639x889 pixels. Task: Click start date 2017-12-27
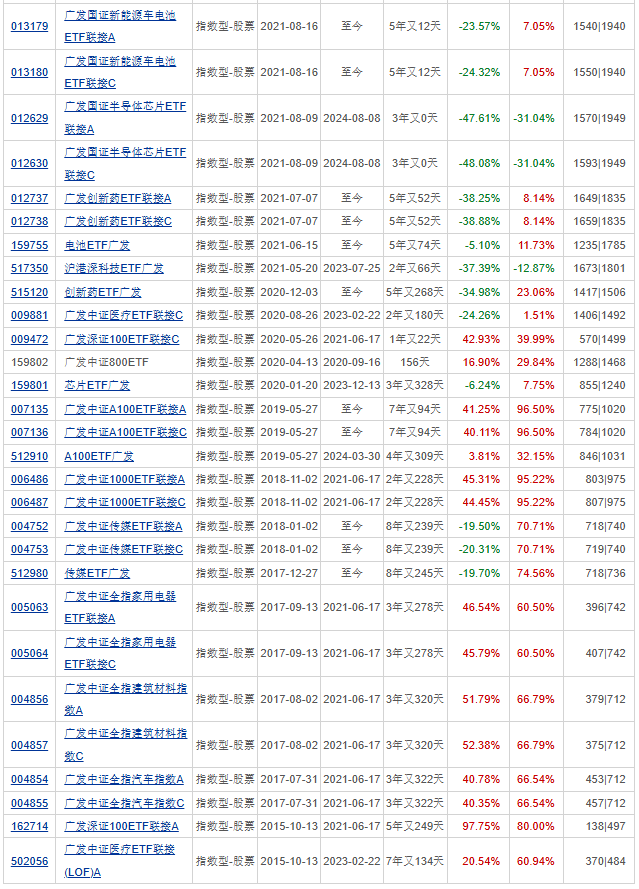[289, 574]
